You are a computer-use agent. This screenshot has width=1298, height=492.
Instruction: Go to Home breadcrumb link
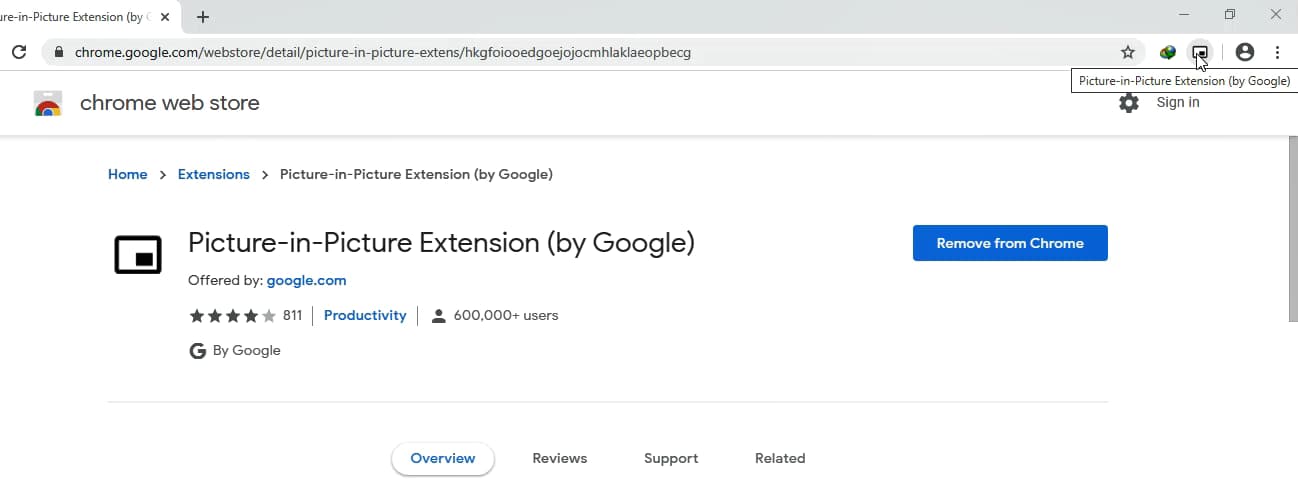click(127, 174)
